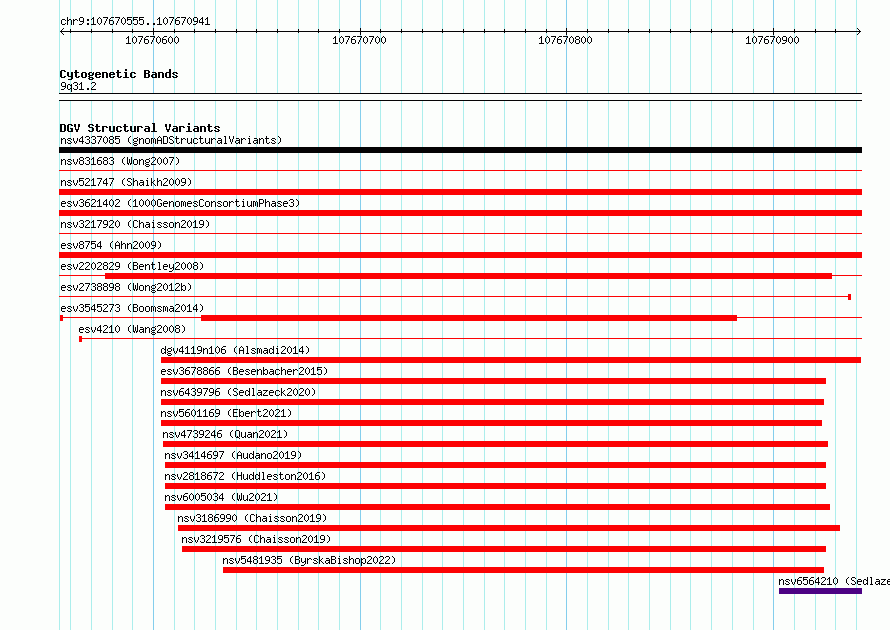The width and height of the screenshot is (890, 630).
Task: Click the left arrow of the ruler
Action: click(x=62, y=31)
